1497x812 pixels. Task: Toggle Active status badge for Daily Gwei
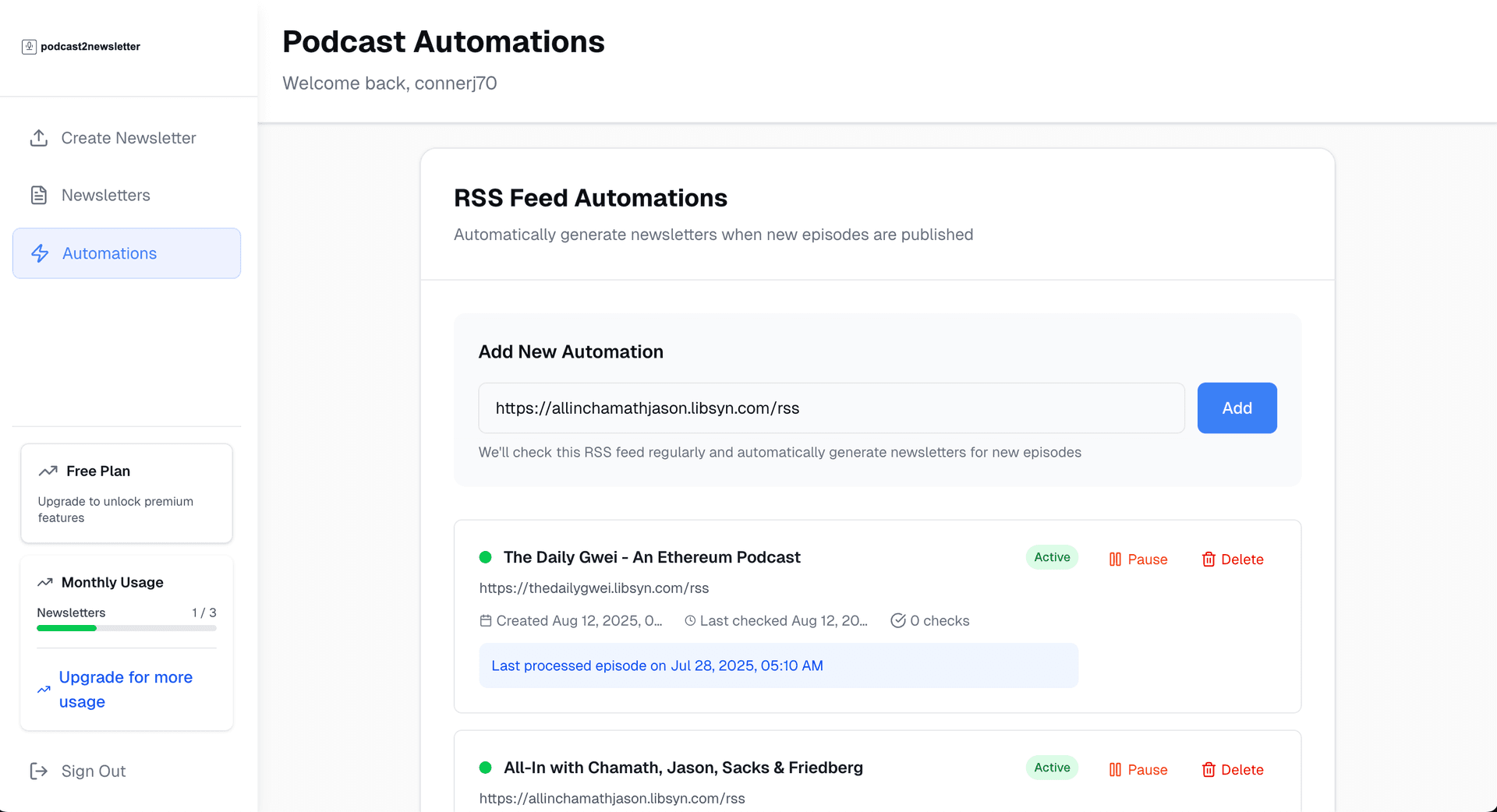(x=1052, y=557)
